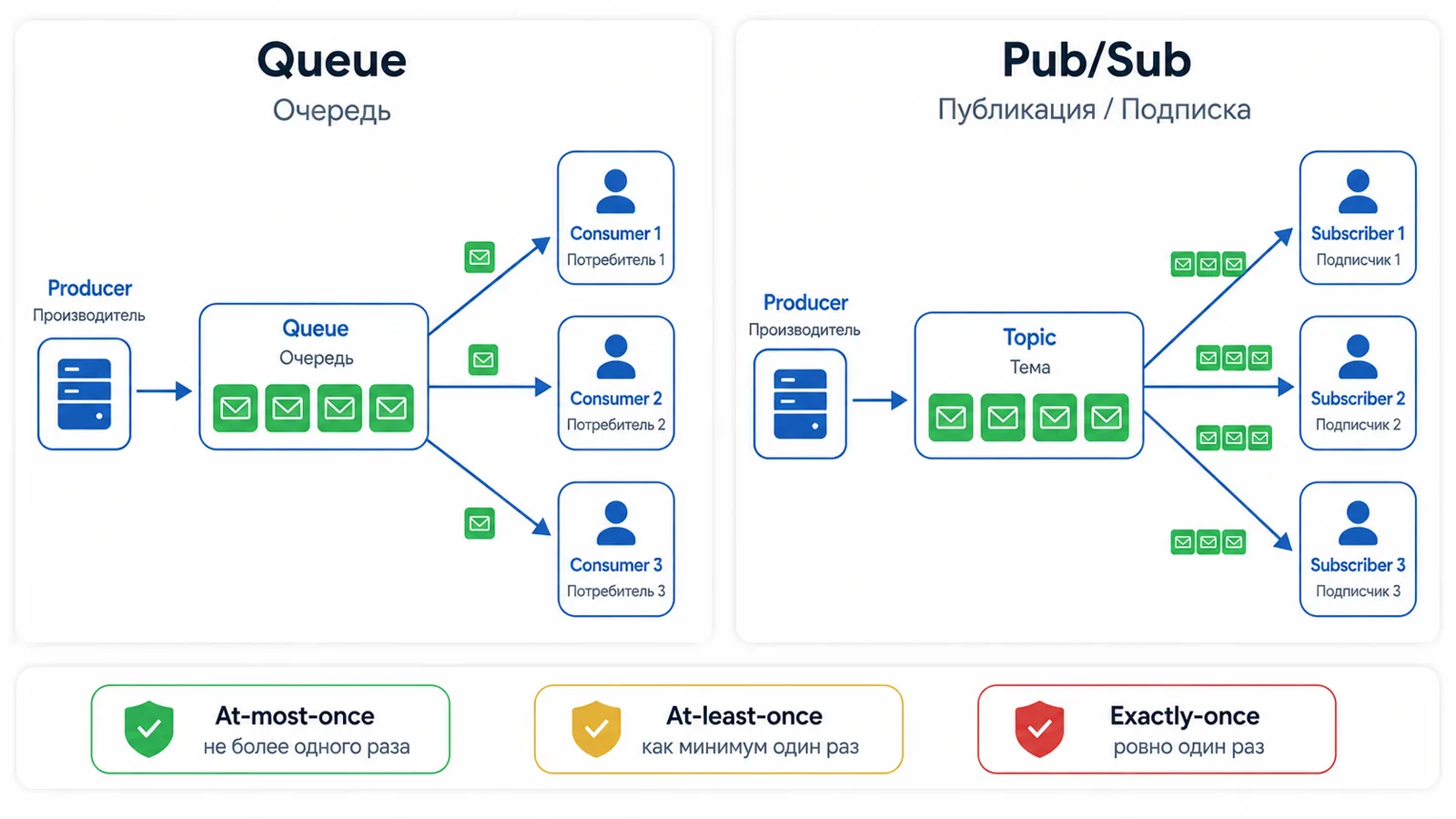Click the 'Публикация / Подписка' subtitle
The image size is (1456, 819).
point(1094,109)
